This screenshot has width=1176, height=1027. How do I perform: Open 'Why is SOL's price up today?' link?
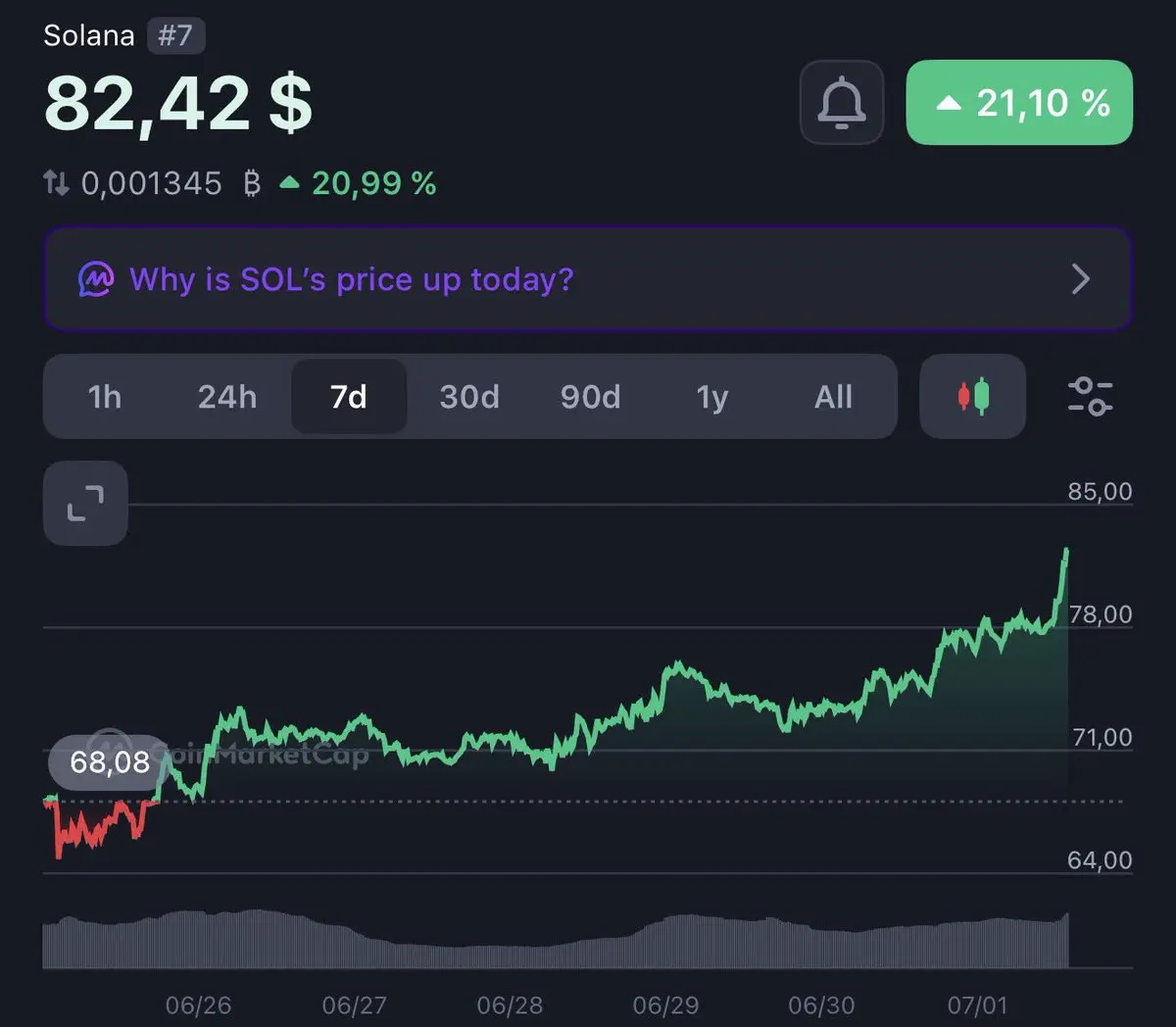pos(351,279)
